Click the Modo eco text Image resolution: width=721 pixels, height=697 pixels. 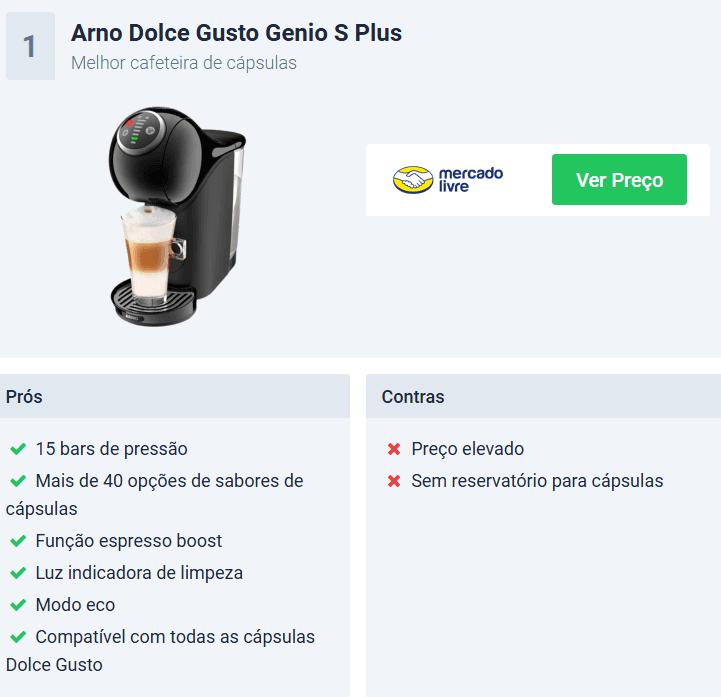click(x=75, y=605)
